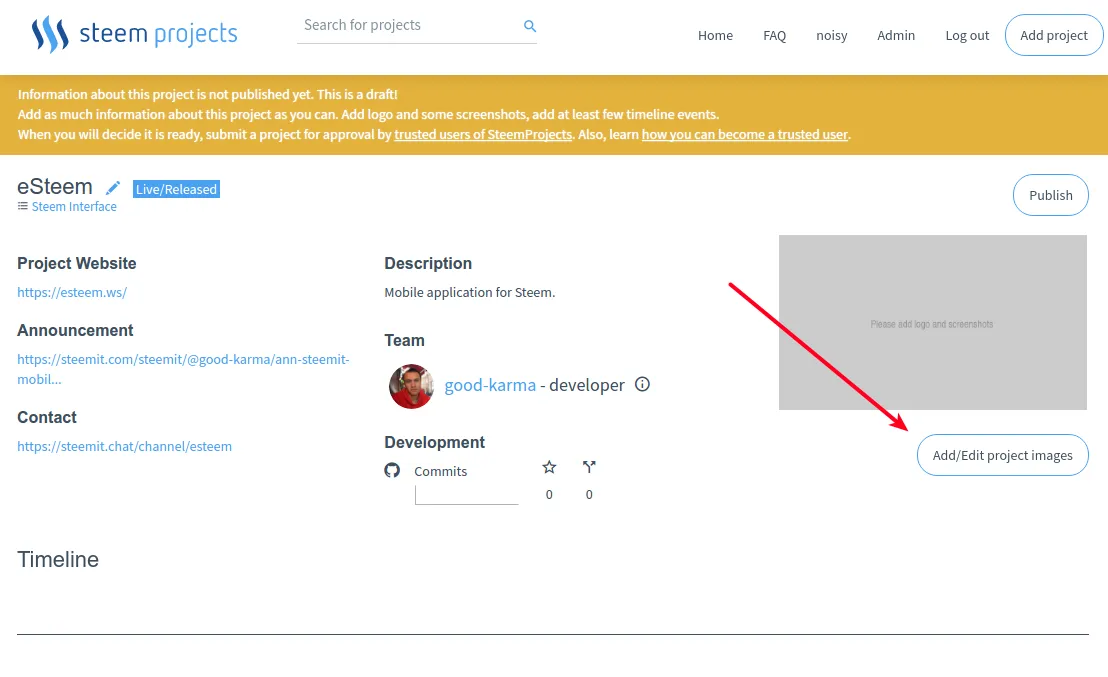Viewport: 1108px width, 677px height.
Task: Click the Contact heading
Action: (47, 417)
